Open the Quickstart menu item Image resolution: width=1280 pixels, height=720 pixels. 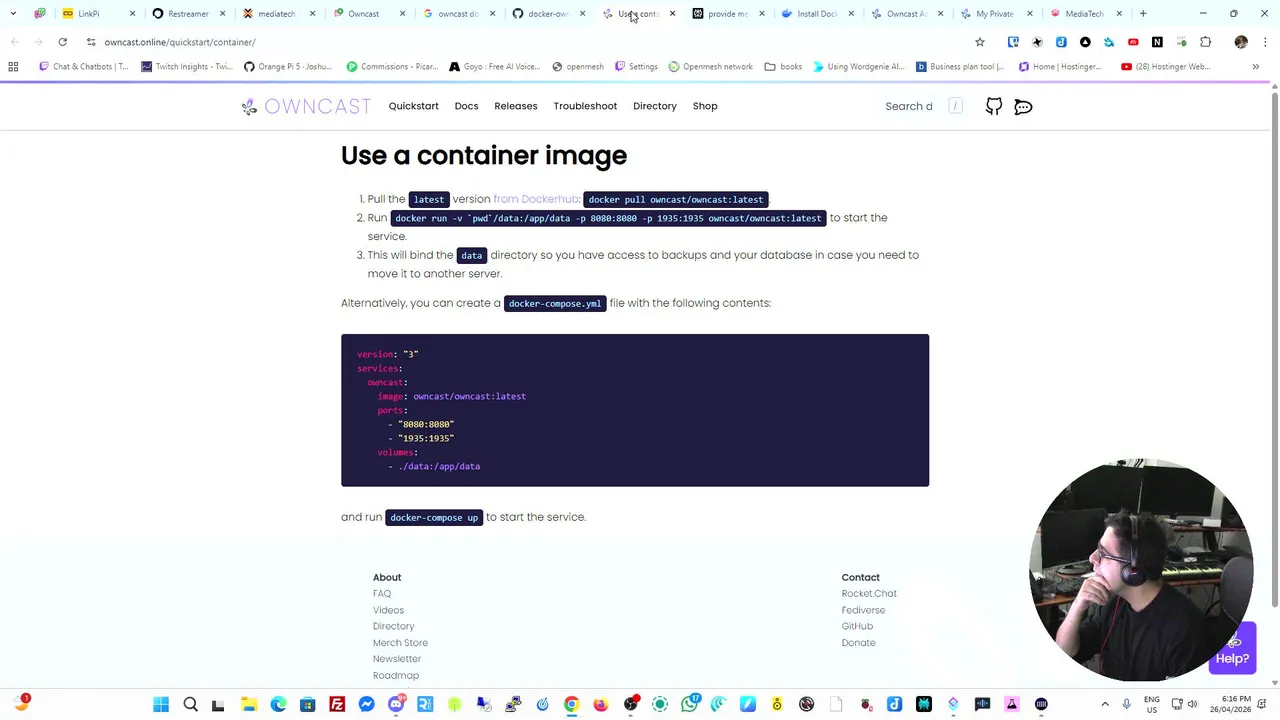point(413,106)
